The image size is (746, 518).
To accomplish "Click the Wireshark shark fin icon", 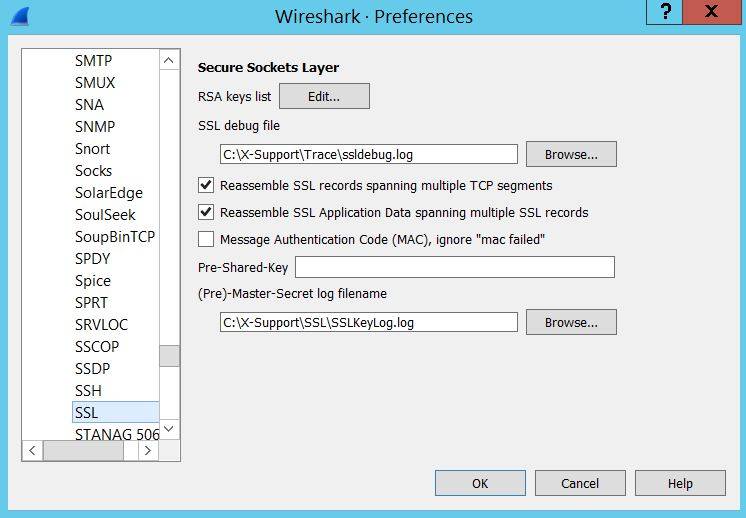I will pyautogui.click(x=20, y=17).
